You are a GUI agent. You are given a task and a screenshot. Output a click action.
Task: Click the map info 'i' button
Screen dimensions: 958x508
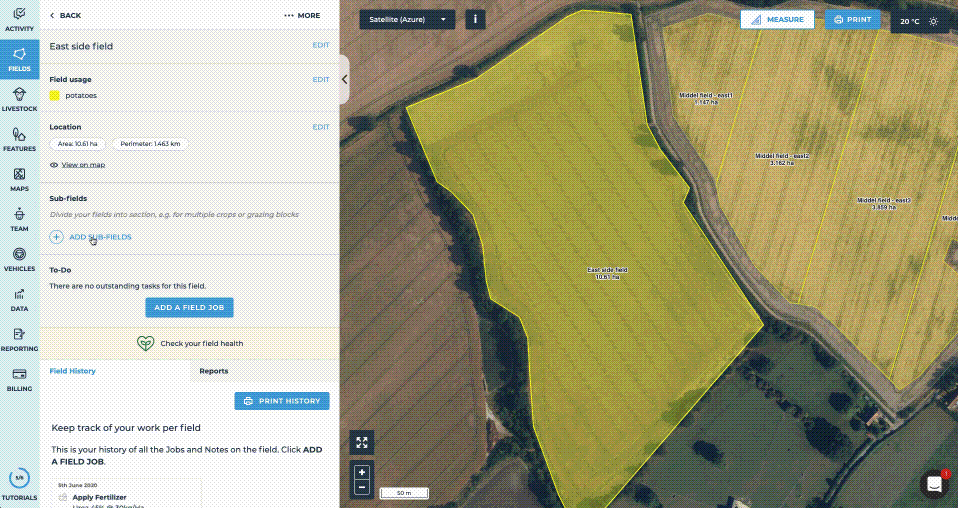click(475, 20)
